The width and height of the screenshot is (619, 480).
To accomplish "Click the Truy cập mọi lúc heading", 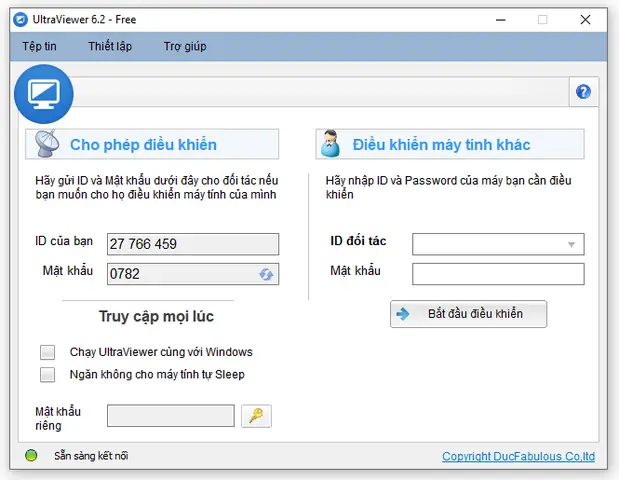I will (156, 316).
